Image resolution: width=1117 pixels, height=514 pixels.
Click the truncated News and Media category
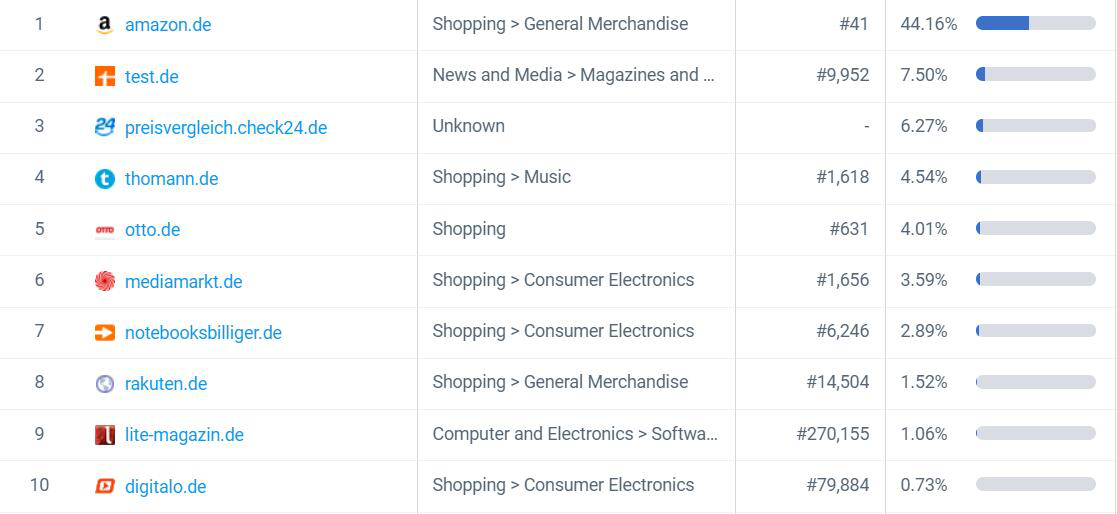[x=573, y=75]
